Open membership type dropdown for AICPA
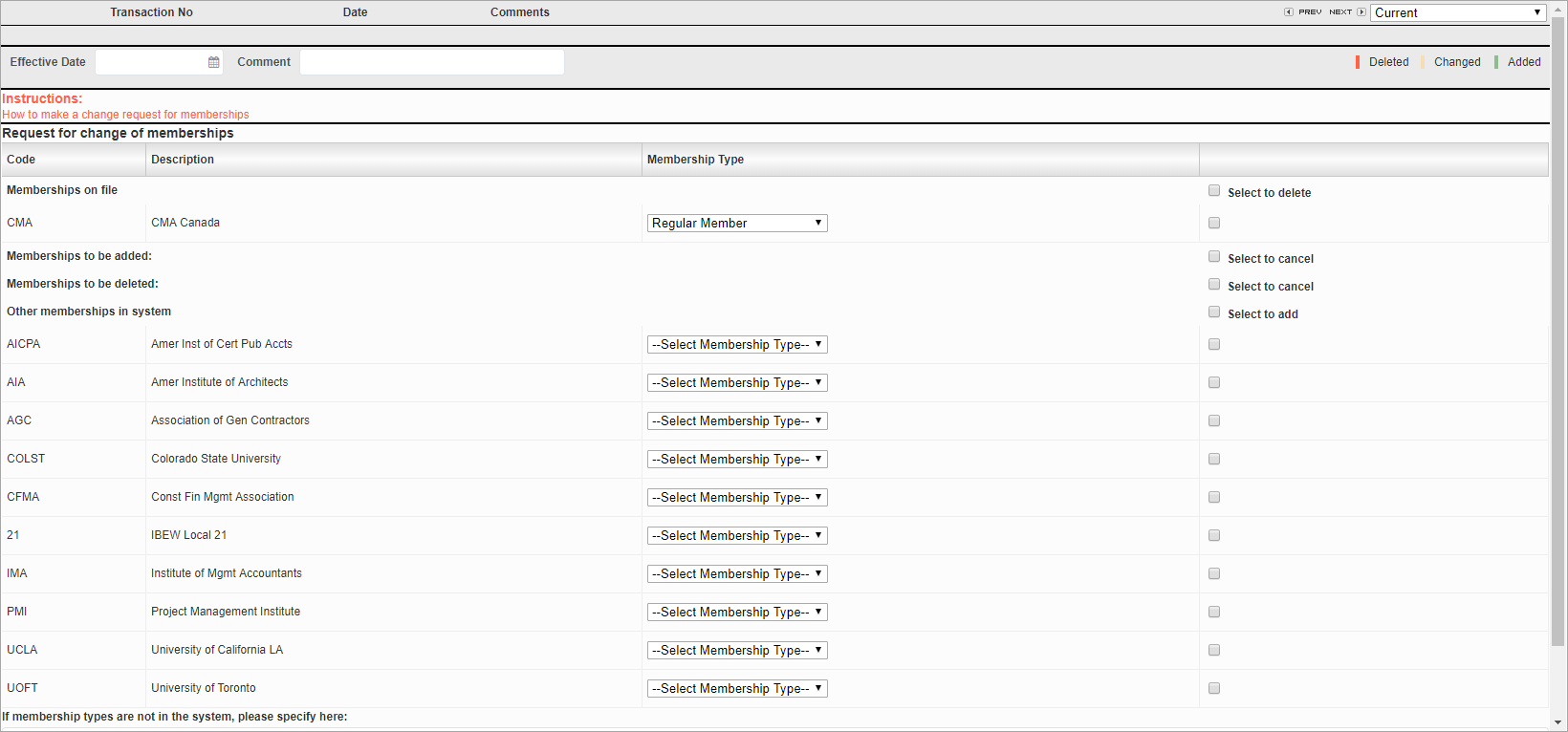 click(737, 344)
